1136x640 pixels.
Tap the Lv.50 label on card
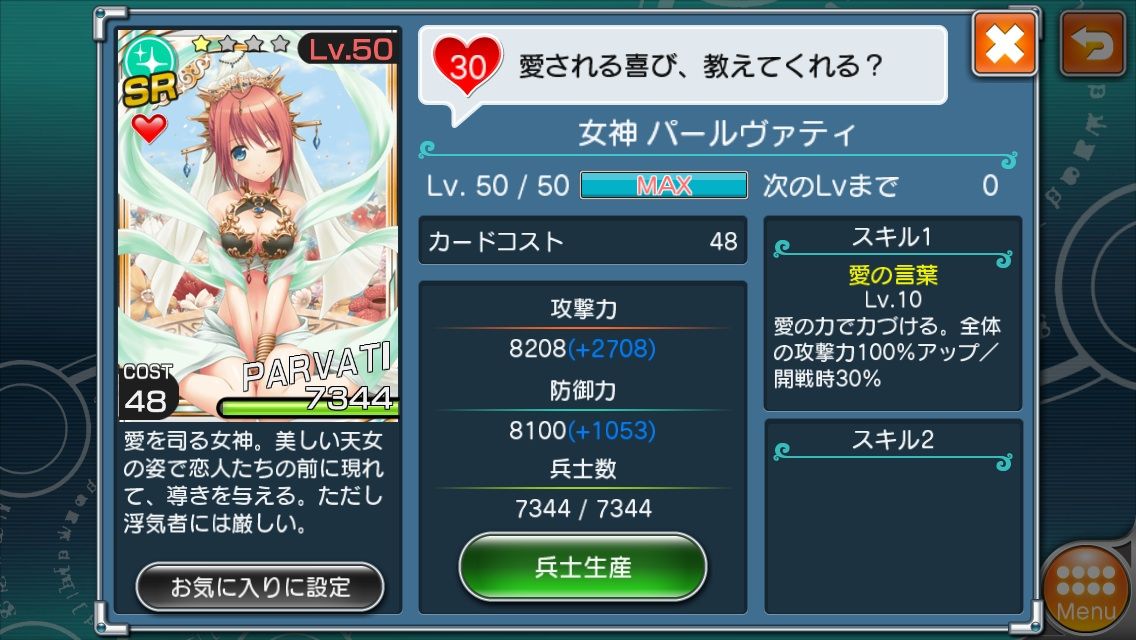[x=349, y=49]
